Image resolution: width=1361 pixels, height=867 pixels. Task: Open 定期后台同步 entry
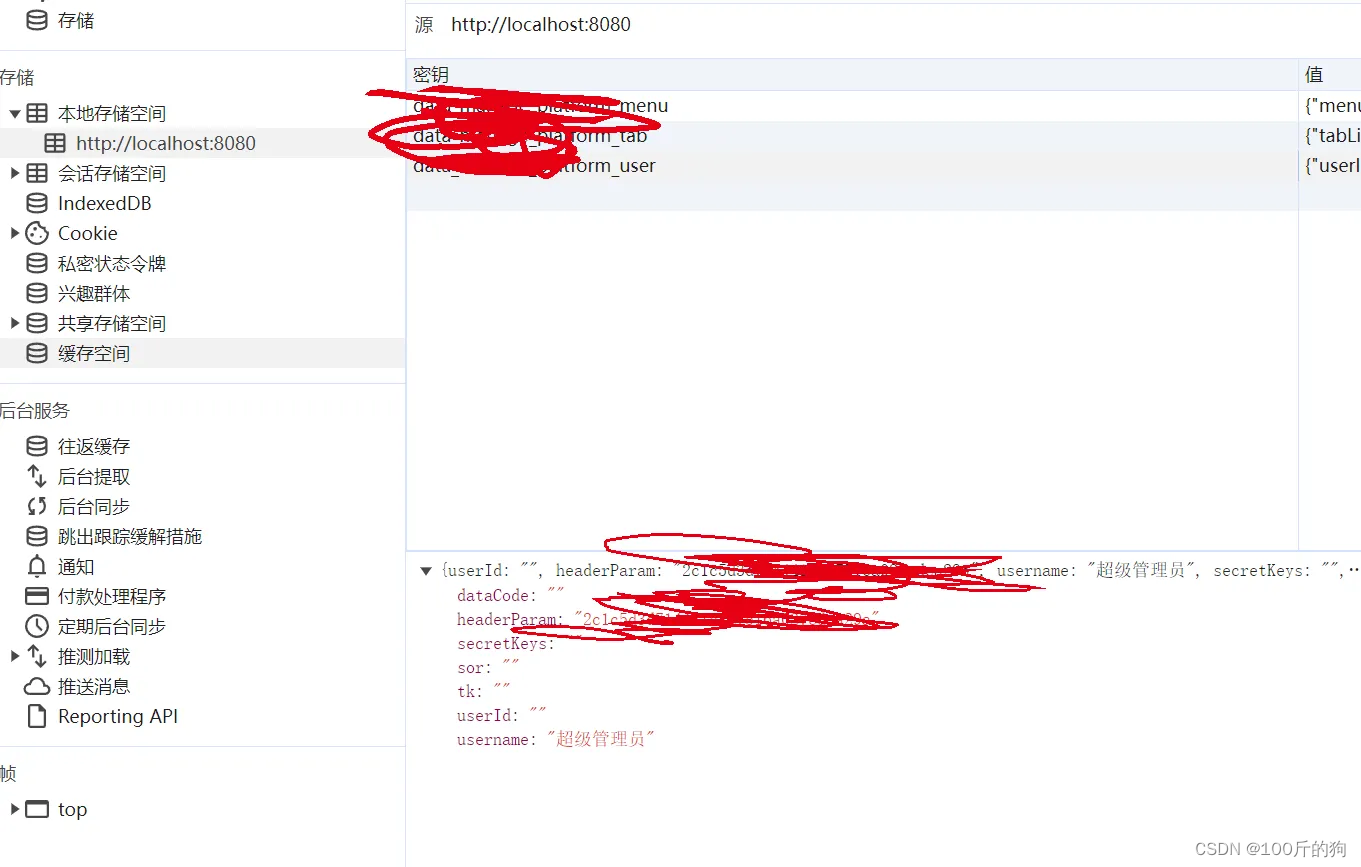pyautogui.click(x=112, y=627)
